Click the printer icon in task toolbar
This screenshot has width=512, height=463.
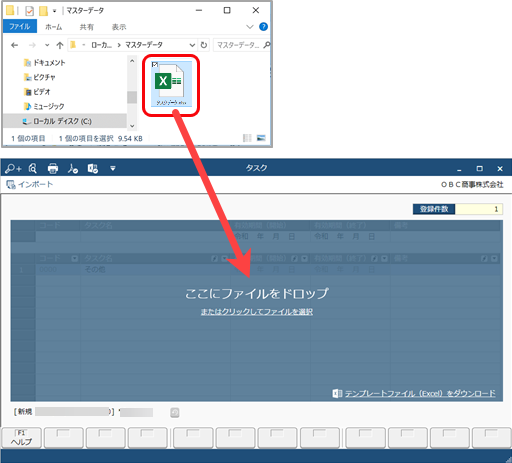tap(53, 169)
